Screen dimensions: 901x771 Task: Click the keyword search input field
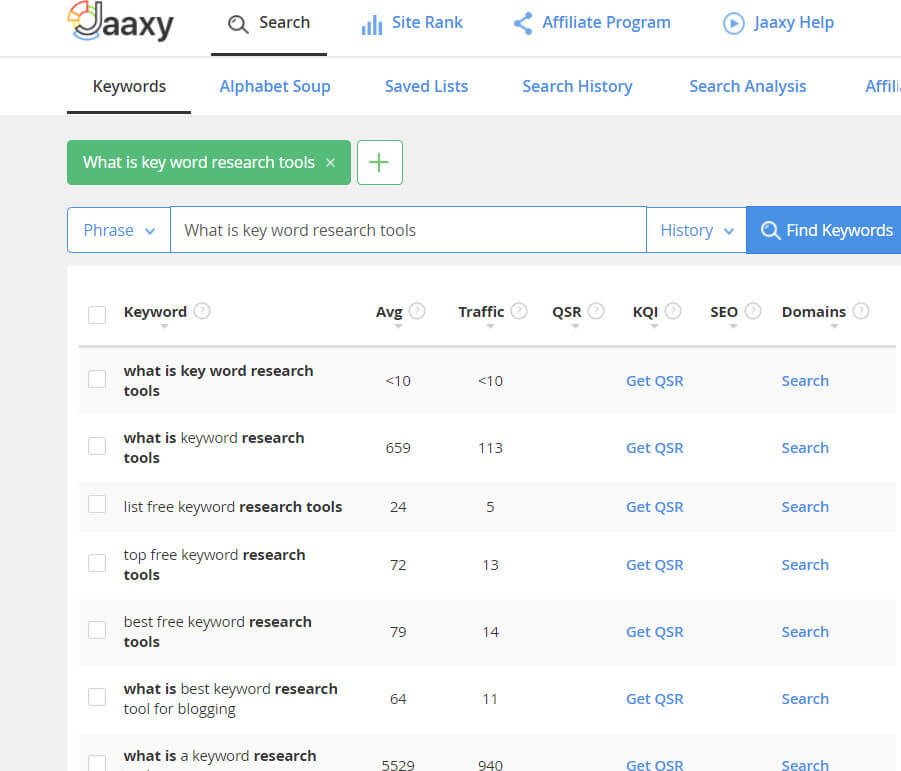(x=409, y=230)
